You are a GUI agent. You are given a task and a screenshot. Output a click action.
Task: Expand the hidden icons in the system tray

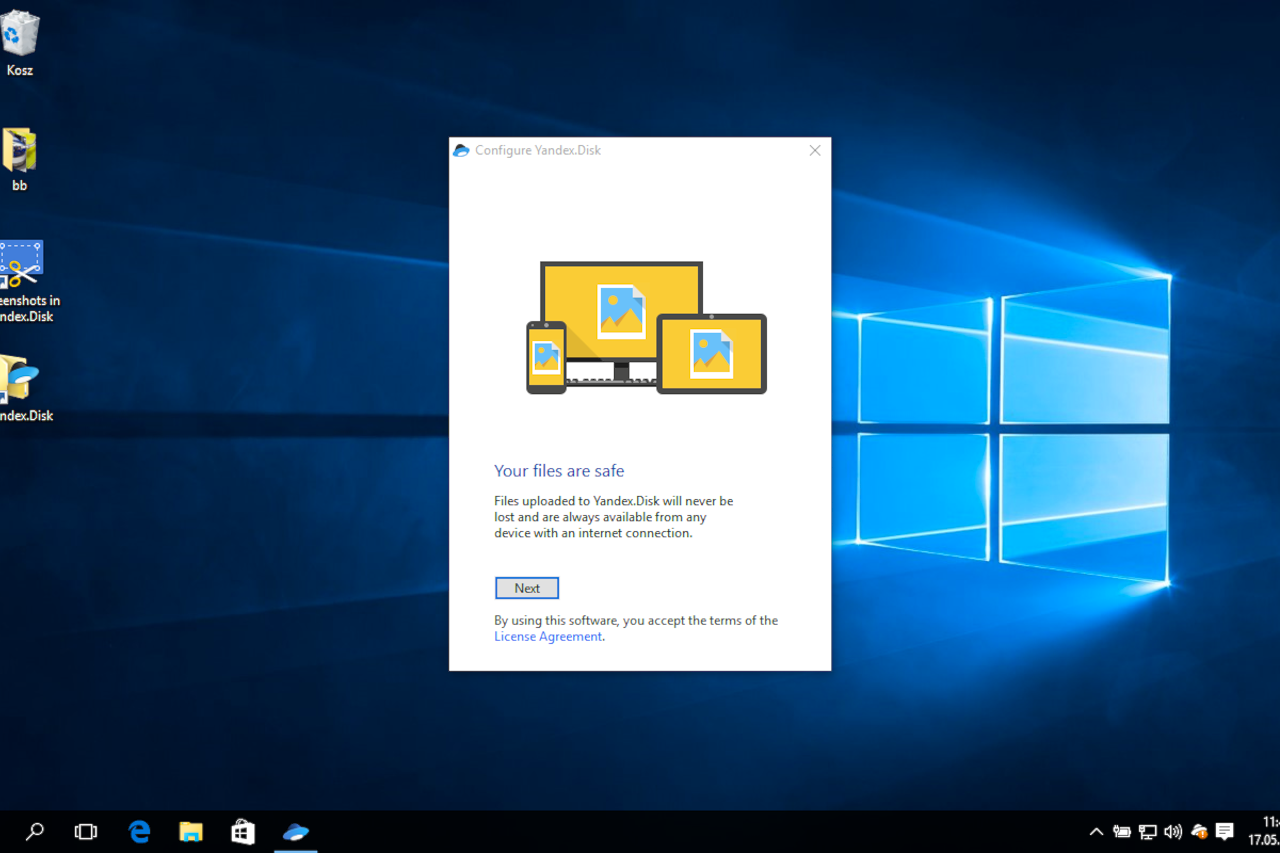[x=1096, y=831]
